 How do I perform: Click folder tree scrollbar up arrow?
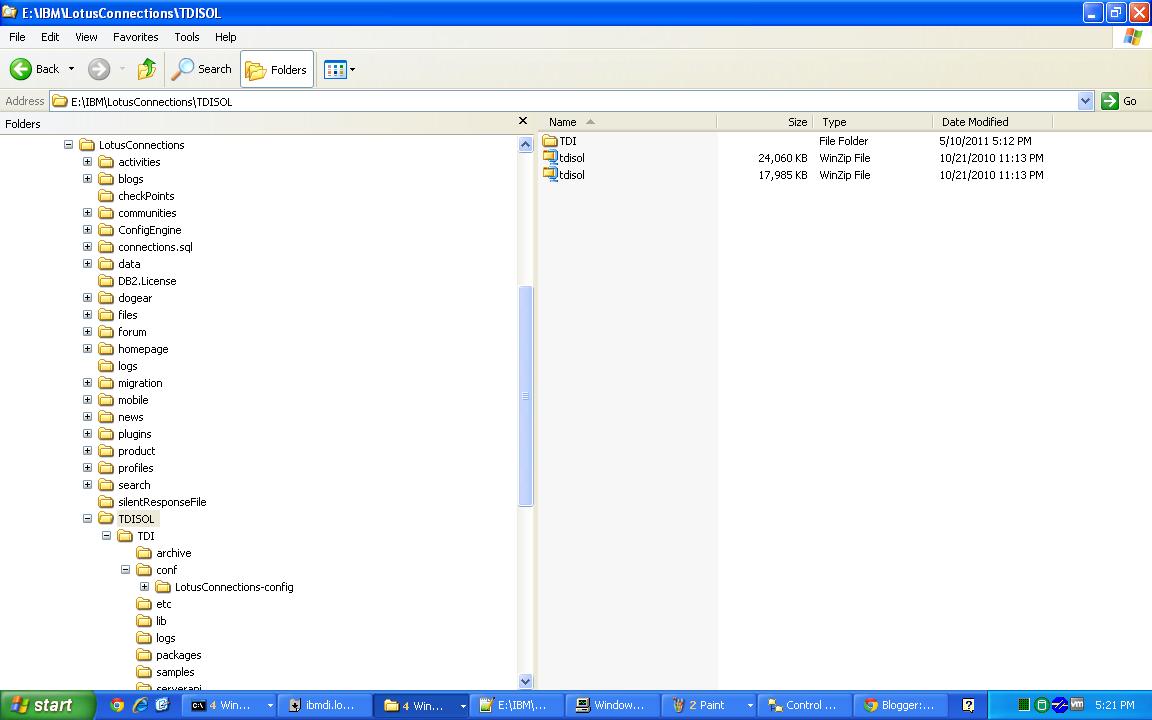tap(525, 144)
